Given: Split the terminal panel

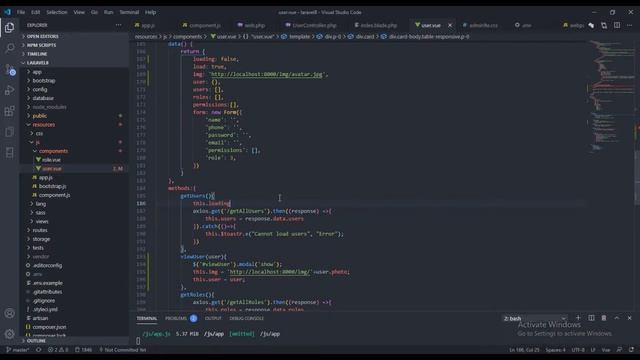Looking at the screenshot, I should (591, 318).
